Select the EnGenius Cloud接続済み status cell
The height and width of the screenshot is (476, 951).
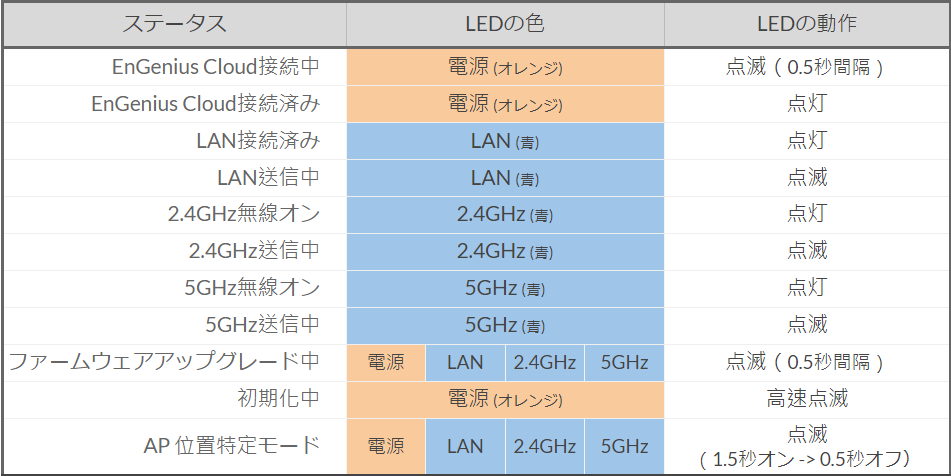coord(205,104)
